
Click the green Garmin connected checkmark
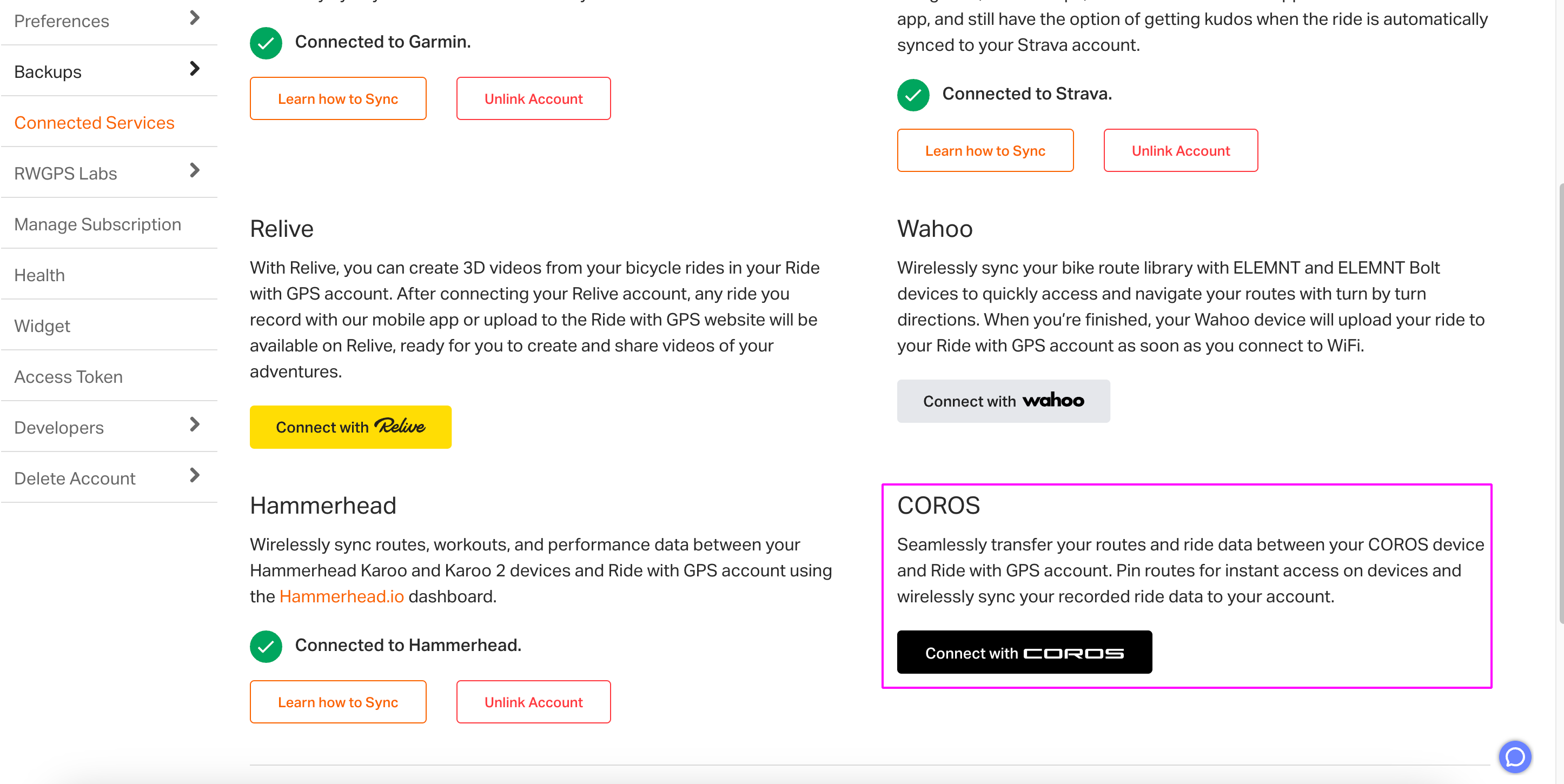(266, 43)
